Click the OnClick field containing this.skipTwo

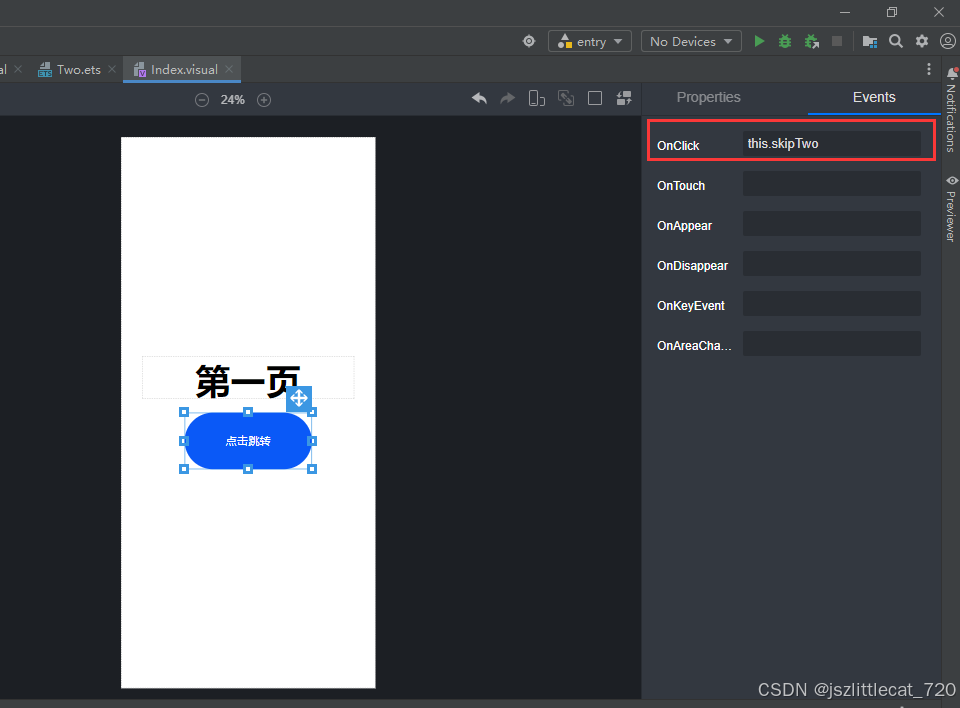831,144
